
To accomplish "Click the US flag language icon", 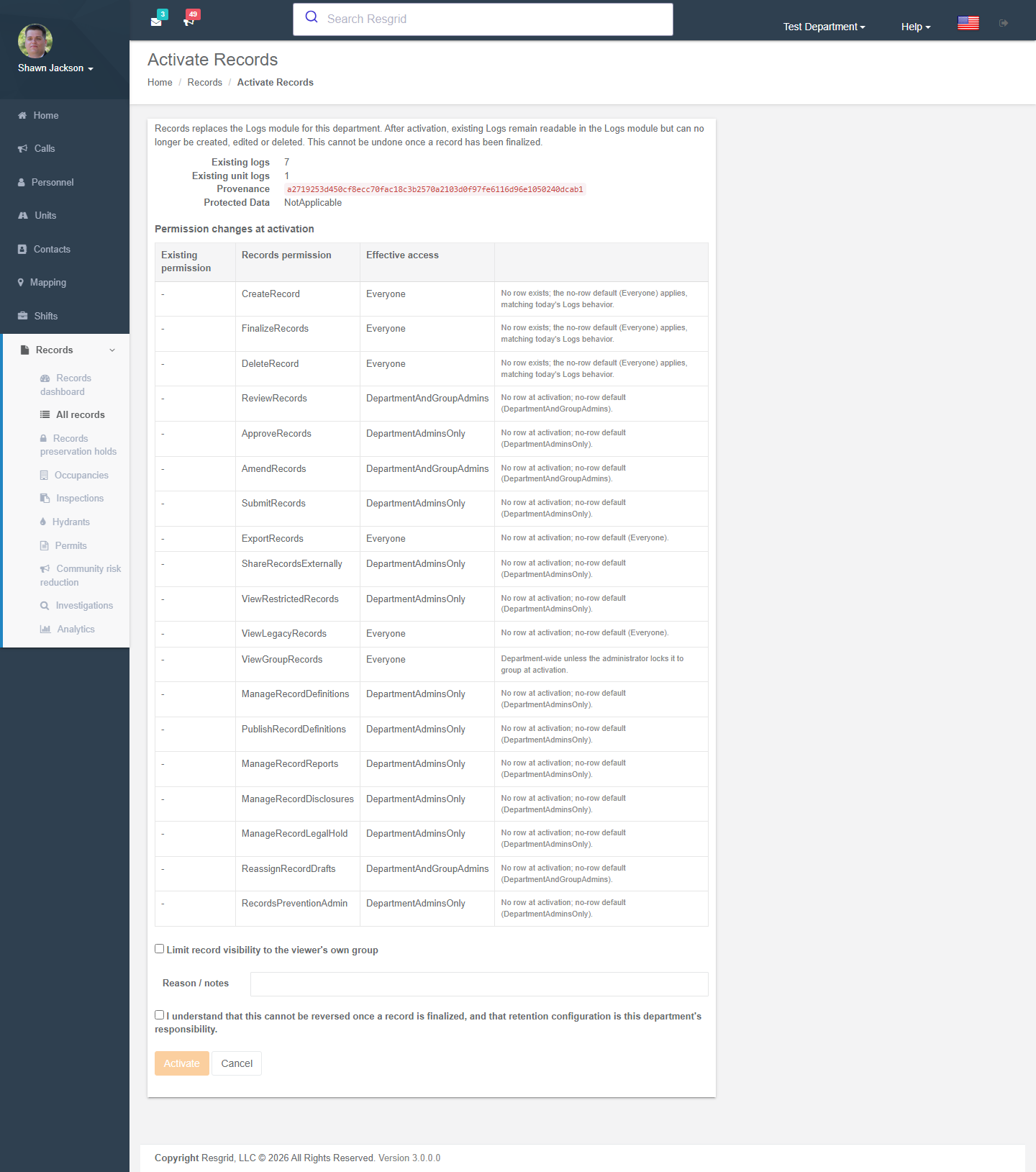I will click(x=968, y=23).
